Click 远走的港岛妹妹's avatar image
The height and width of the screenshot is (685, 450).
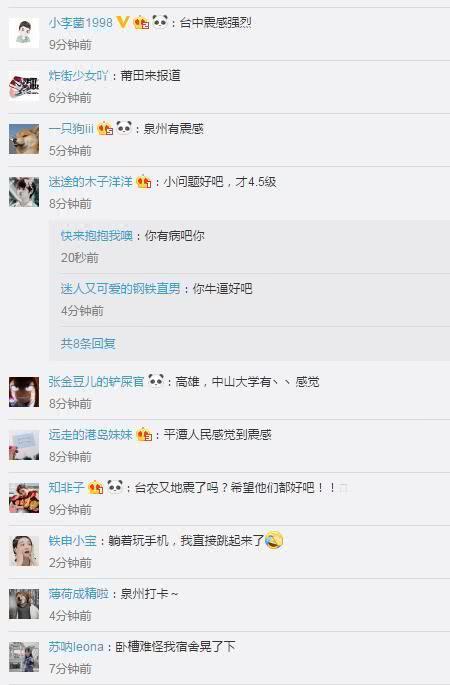click(x=24, y=445)
